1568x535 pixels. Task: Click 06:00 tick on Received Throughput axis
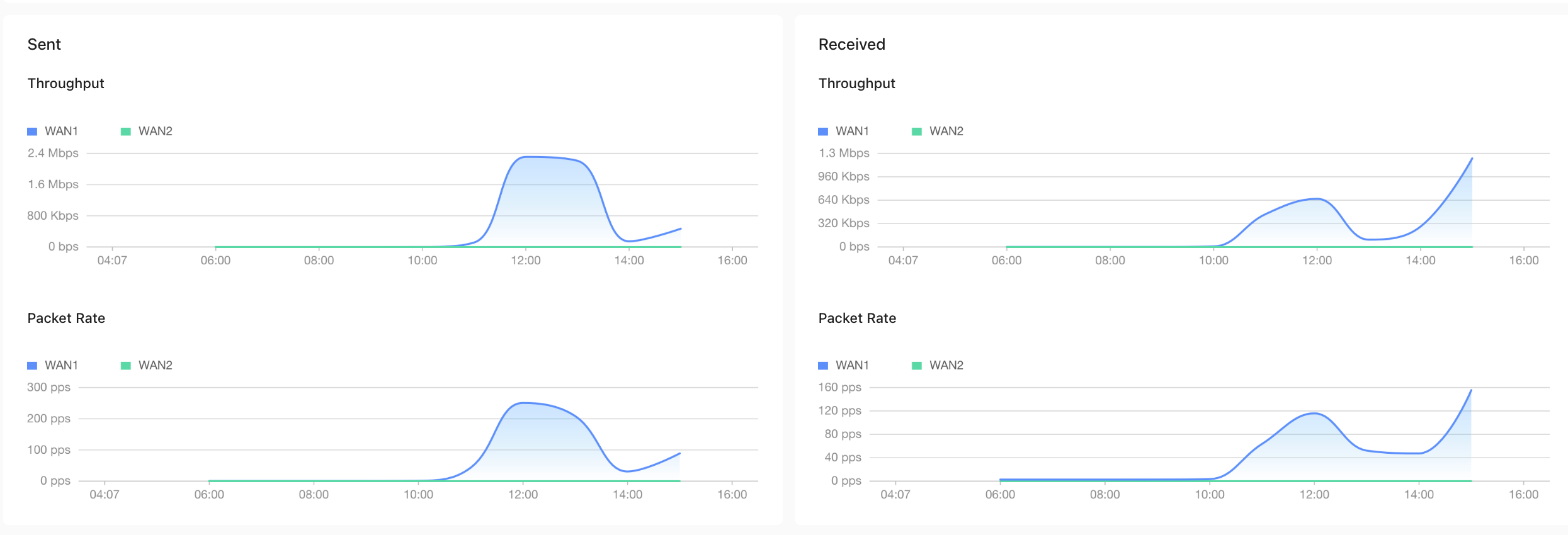pyautogui.click(x=1006, y=261)
